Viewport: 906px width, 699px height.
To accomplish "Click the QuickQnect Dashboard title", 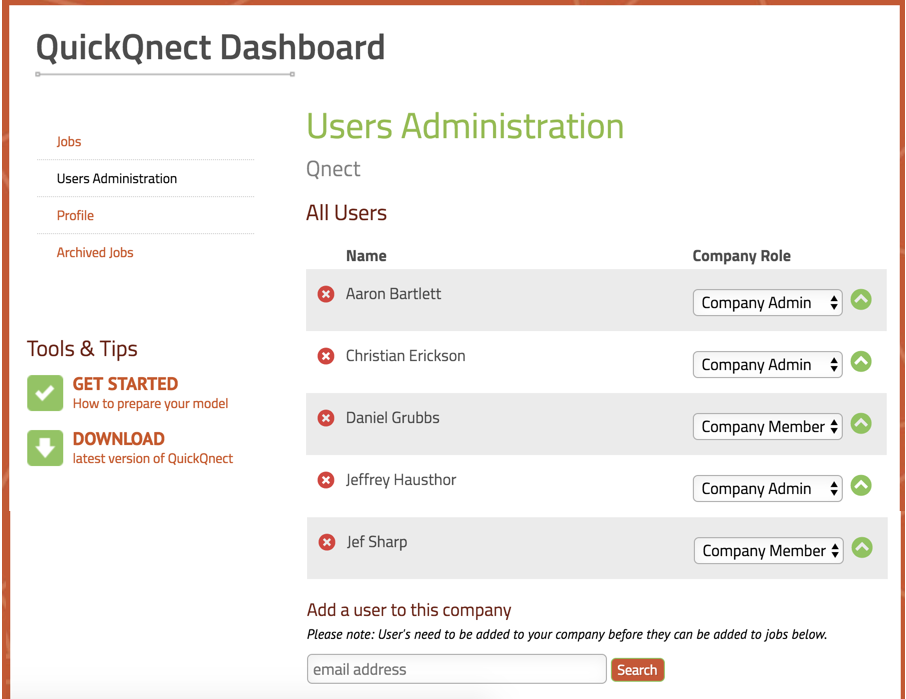I will [x=210, y=48].
